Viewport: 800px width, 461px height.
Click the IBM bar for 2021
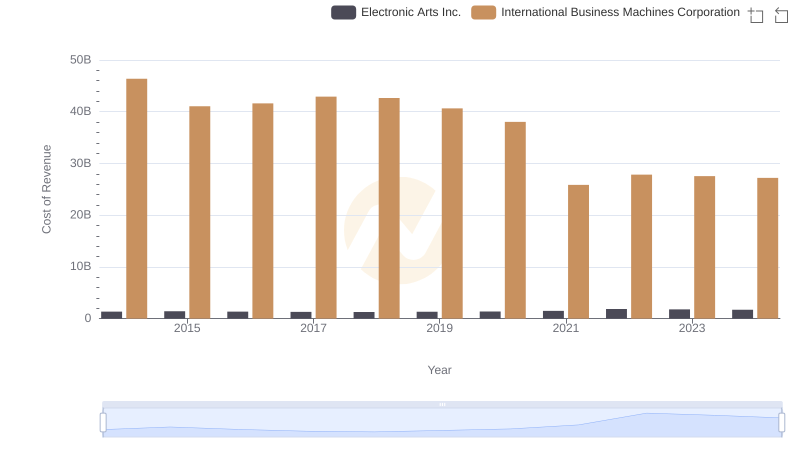click(x=579, y=251)
